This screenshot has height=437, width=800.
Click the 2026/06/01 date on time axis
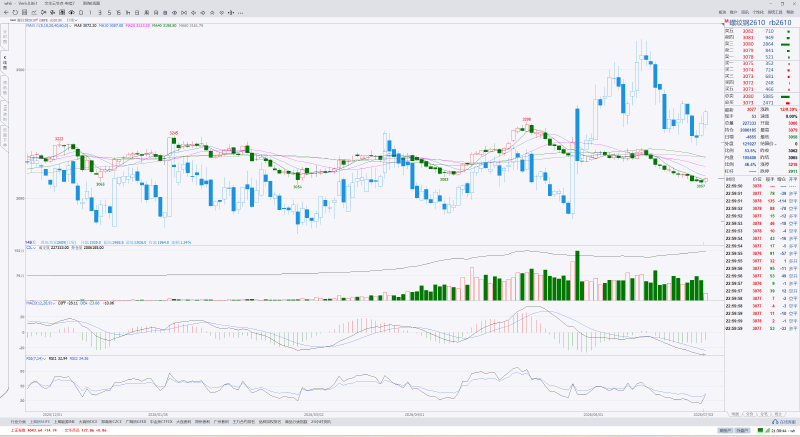[x=593, y=415]
